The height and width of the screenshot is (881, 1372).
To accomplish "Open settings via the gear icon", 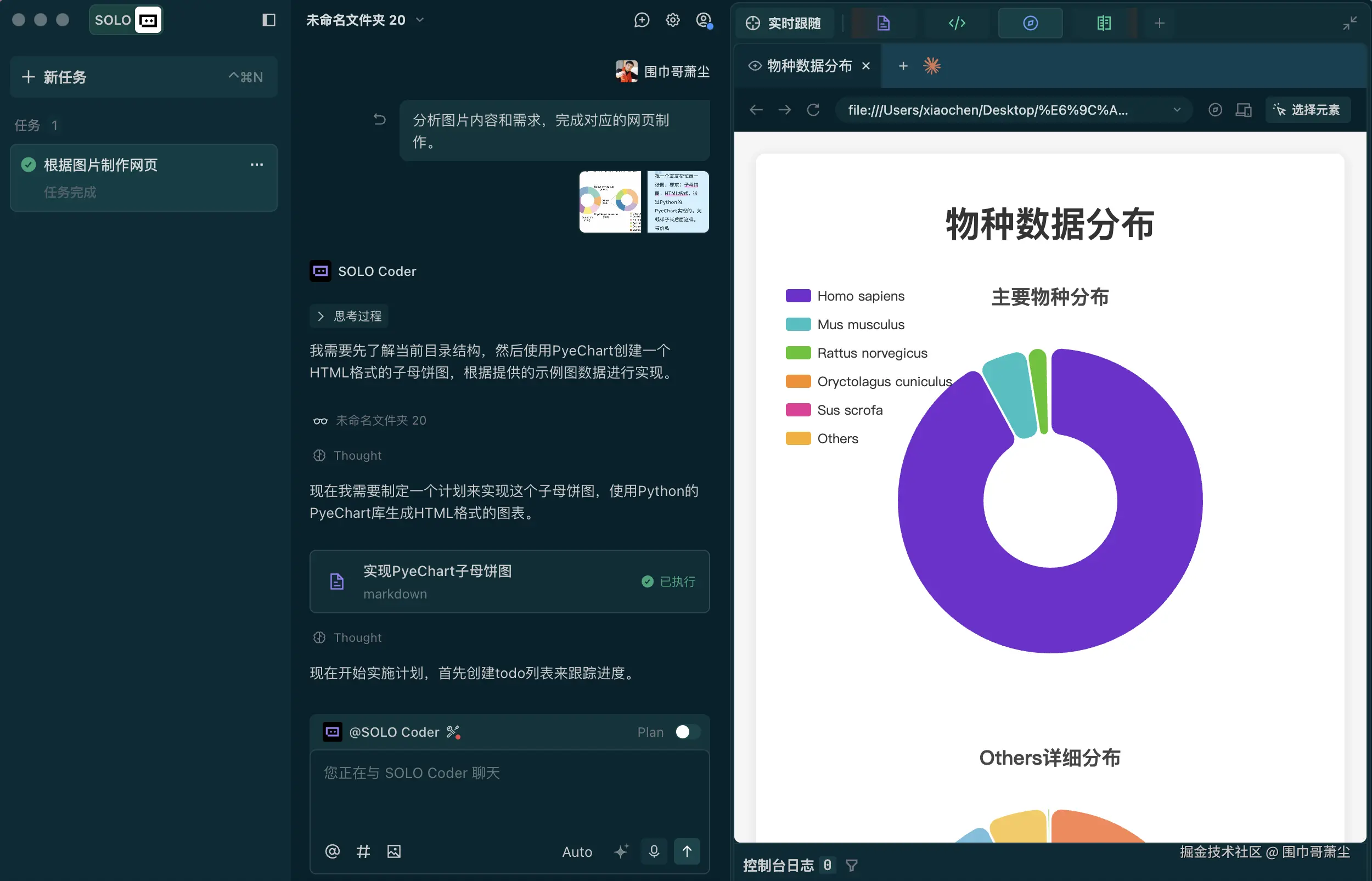I will 672,20.
